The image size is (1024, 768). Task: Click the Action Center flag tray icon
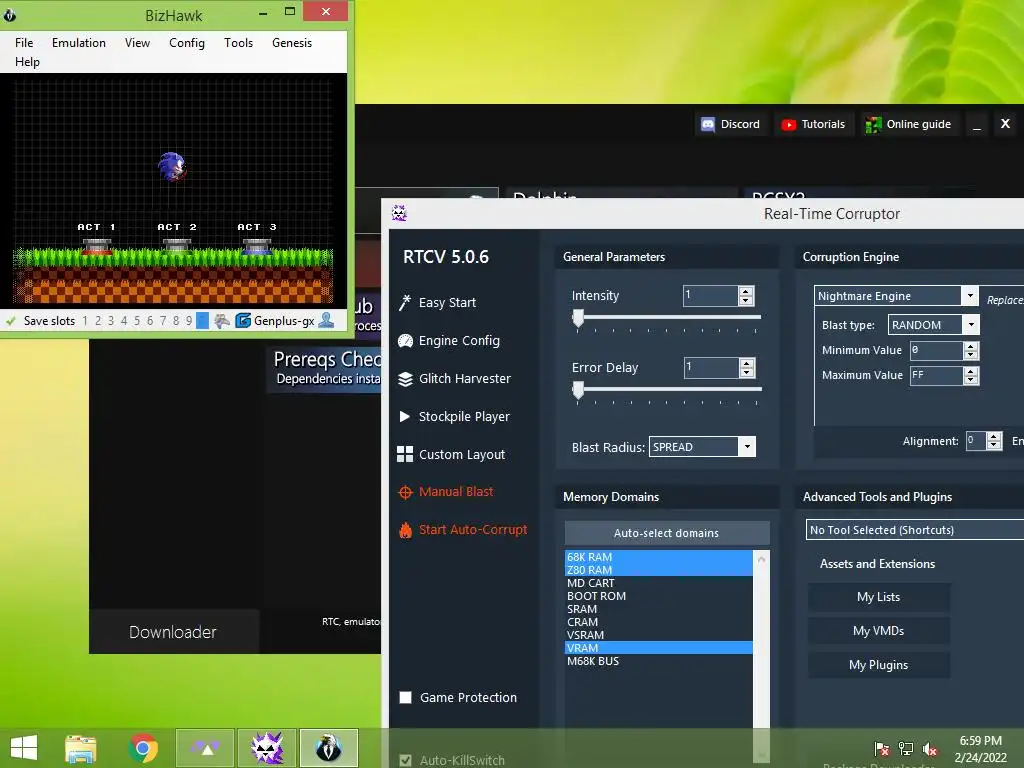[x=882, y=748]
